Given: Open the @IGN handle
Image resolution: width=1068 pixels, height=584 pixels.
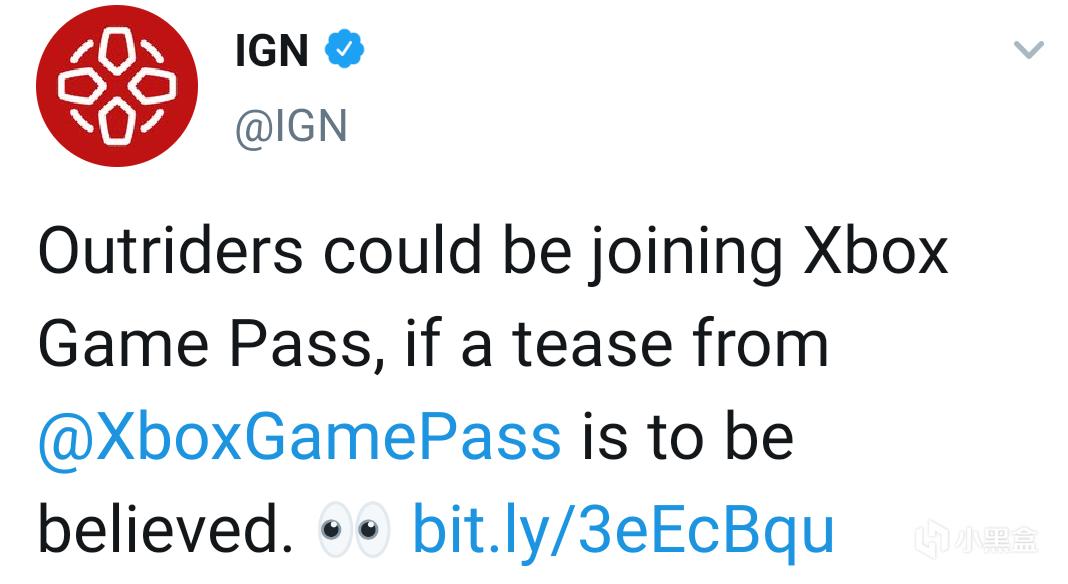Looking at the screenshot, I should pyautogui.click(x=291, y=127).
